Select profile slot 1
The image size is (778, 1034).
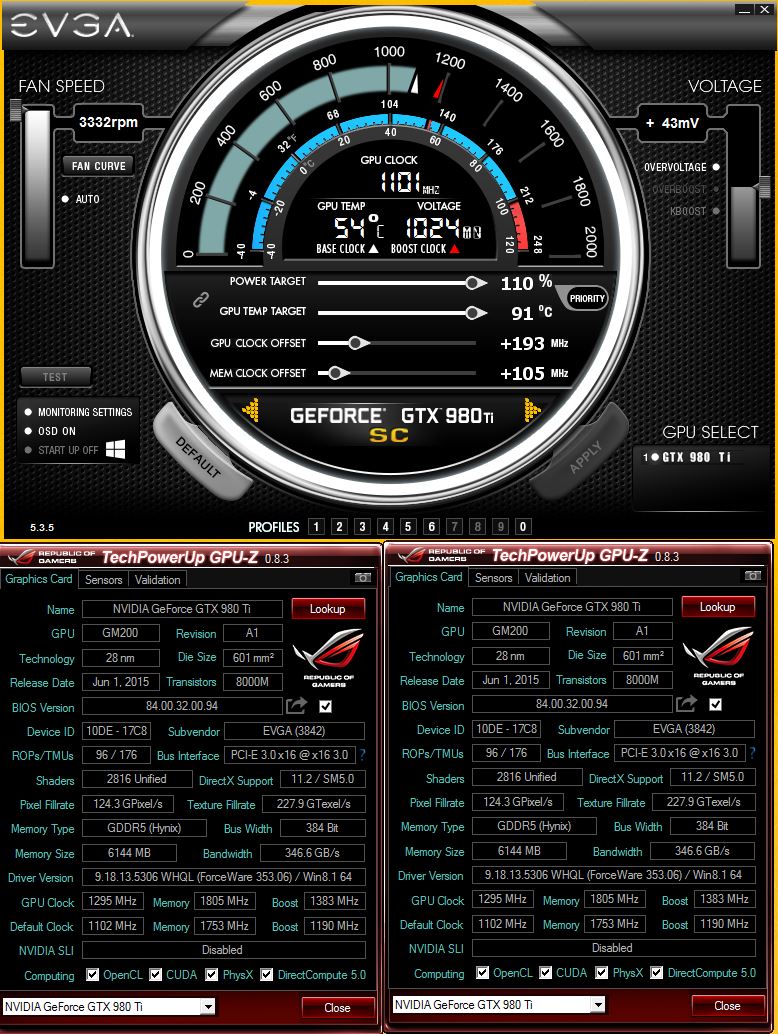tap(316, 526)
